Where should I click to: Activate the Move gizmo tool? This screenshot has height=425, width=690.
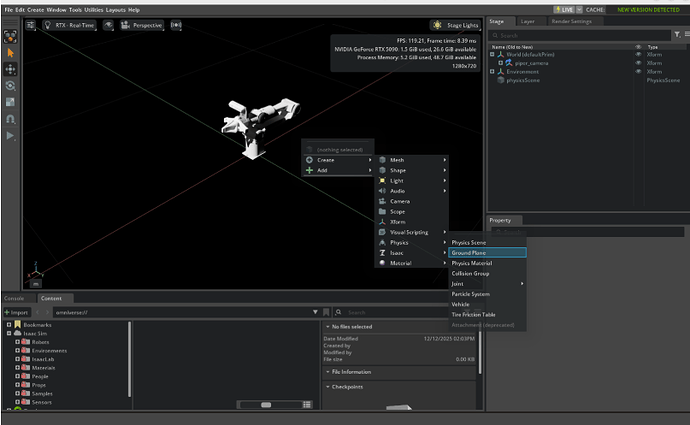[10, 68]
